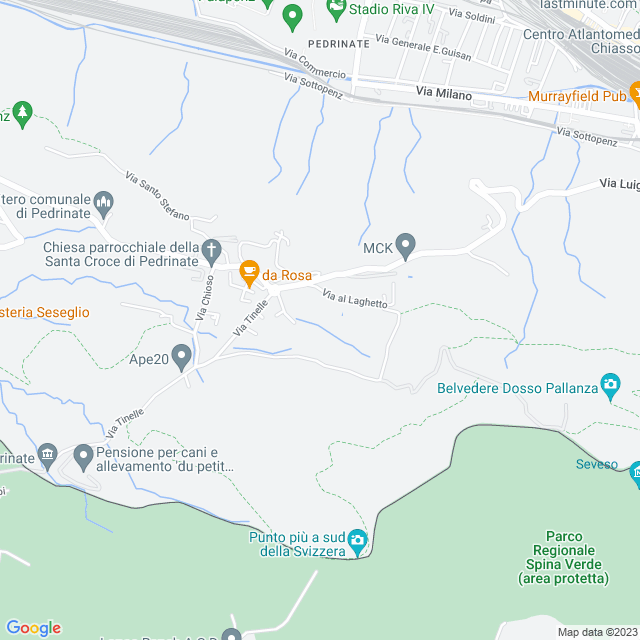Click the church cross marker icon

pos(211,253)
